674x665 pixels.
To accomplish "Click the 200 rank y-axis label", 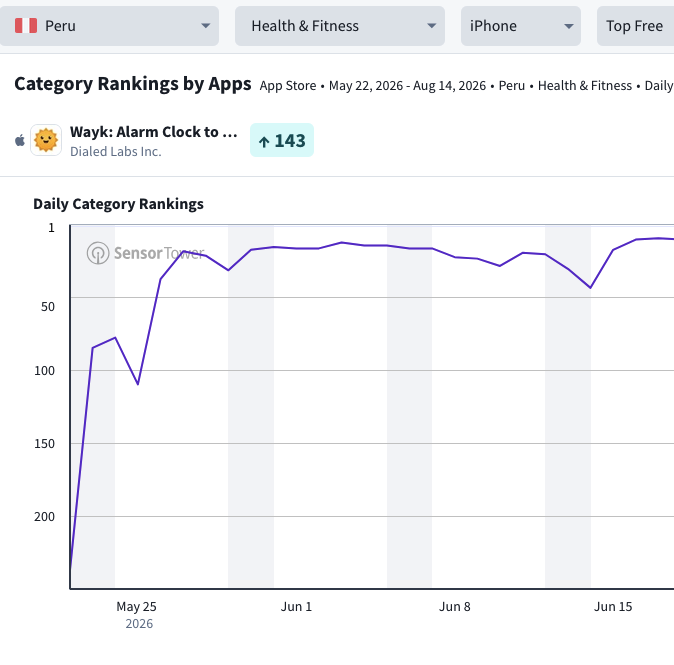I will pos(44,517).
